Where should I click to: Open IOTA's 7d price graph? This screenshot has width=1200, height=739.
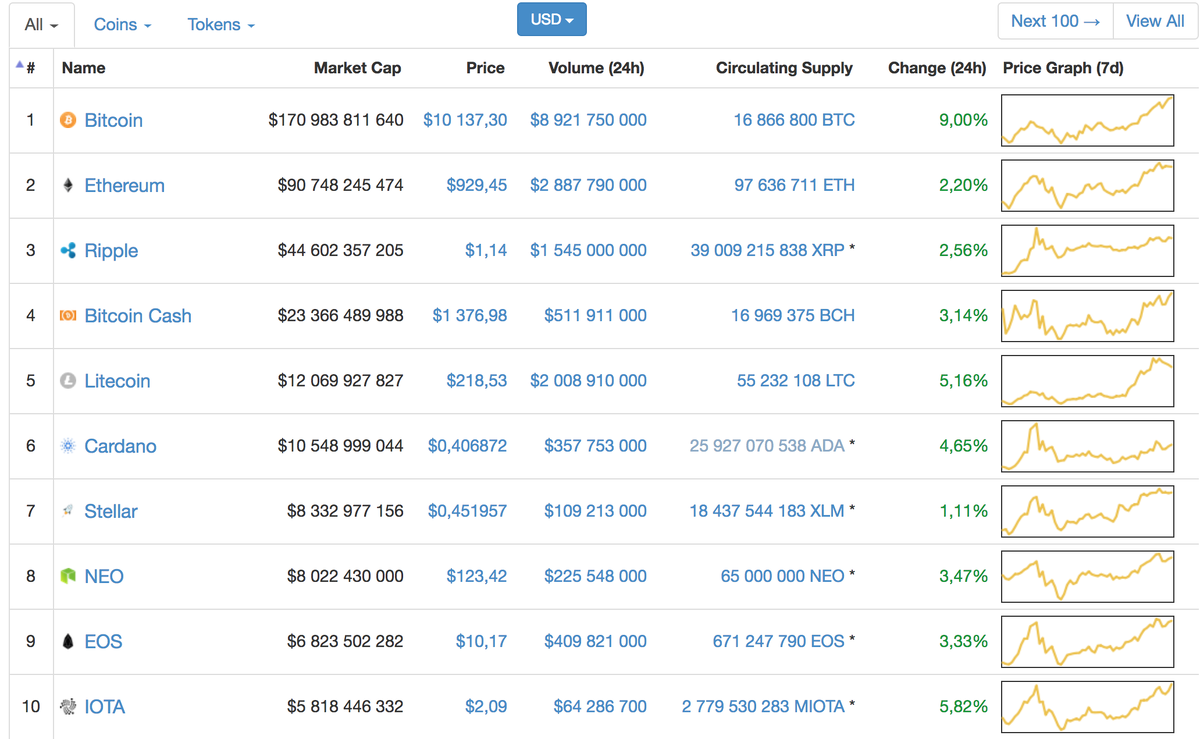(x=1088, y=707)
